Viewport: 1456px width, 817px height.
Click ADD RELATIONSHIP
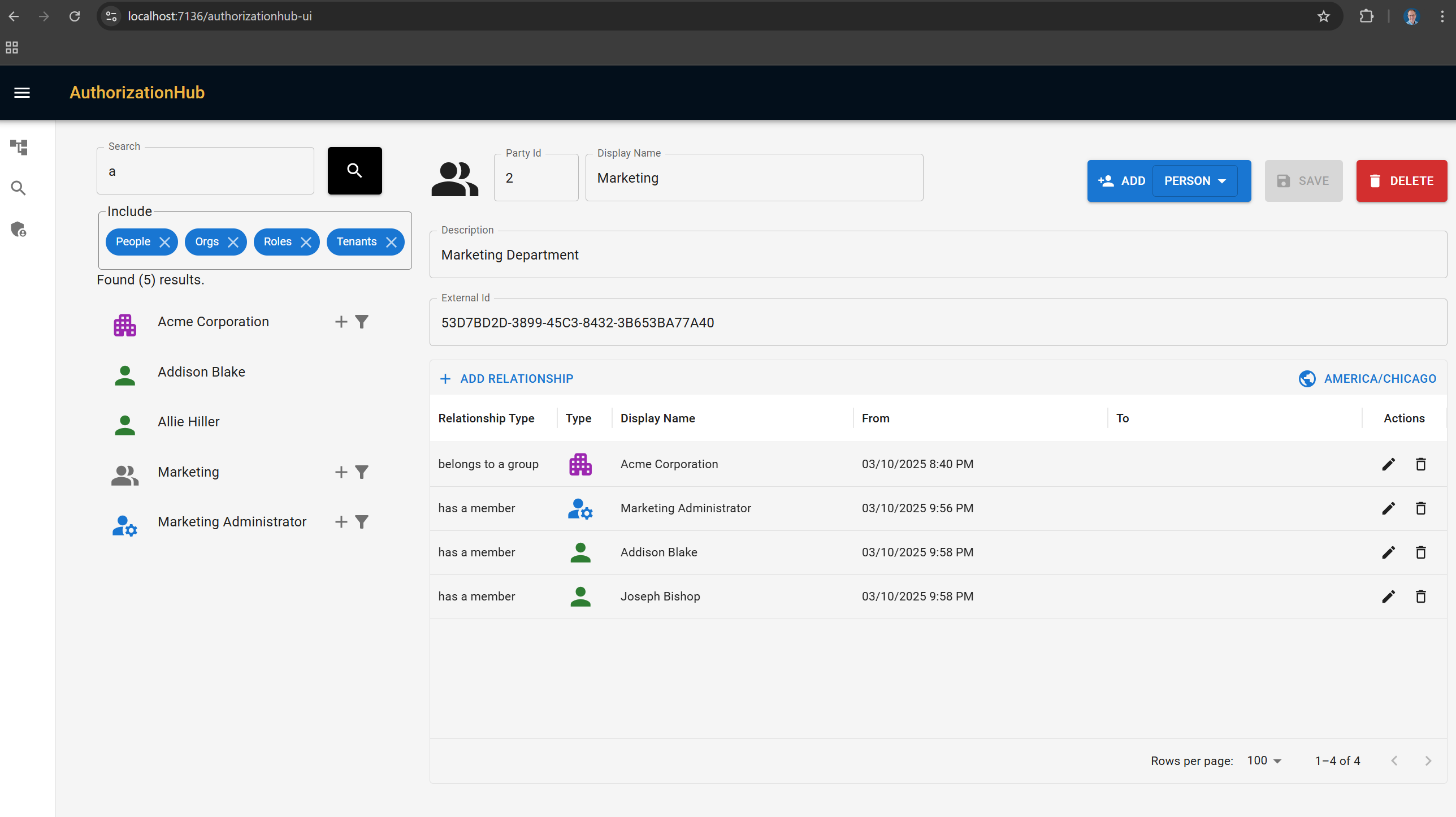tap(506, 379)
